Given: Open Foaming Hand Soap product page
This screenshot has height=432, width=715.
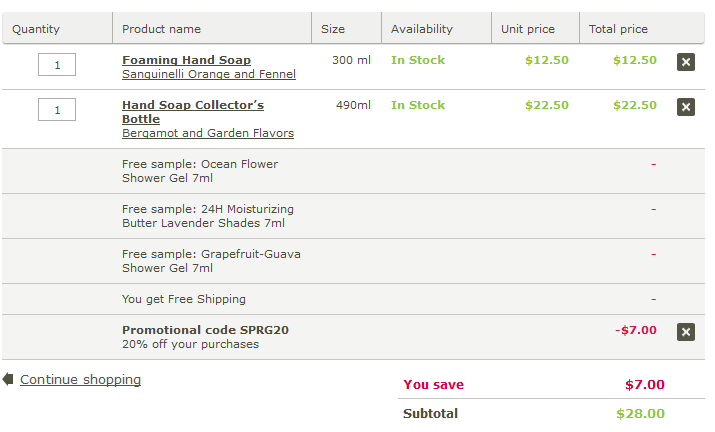Looking at the screenshot, I should point(187,60).
